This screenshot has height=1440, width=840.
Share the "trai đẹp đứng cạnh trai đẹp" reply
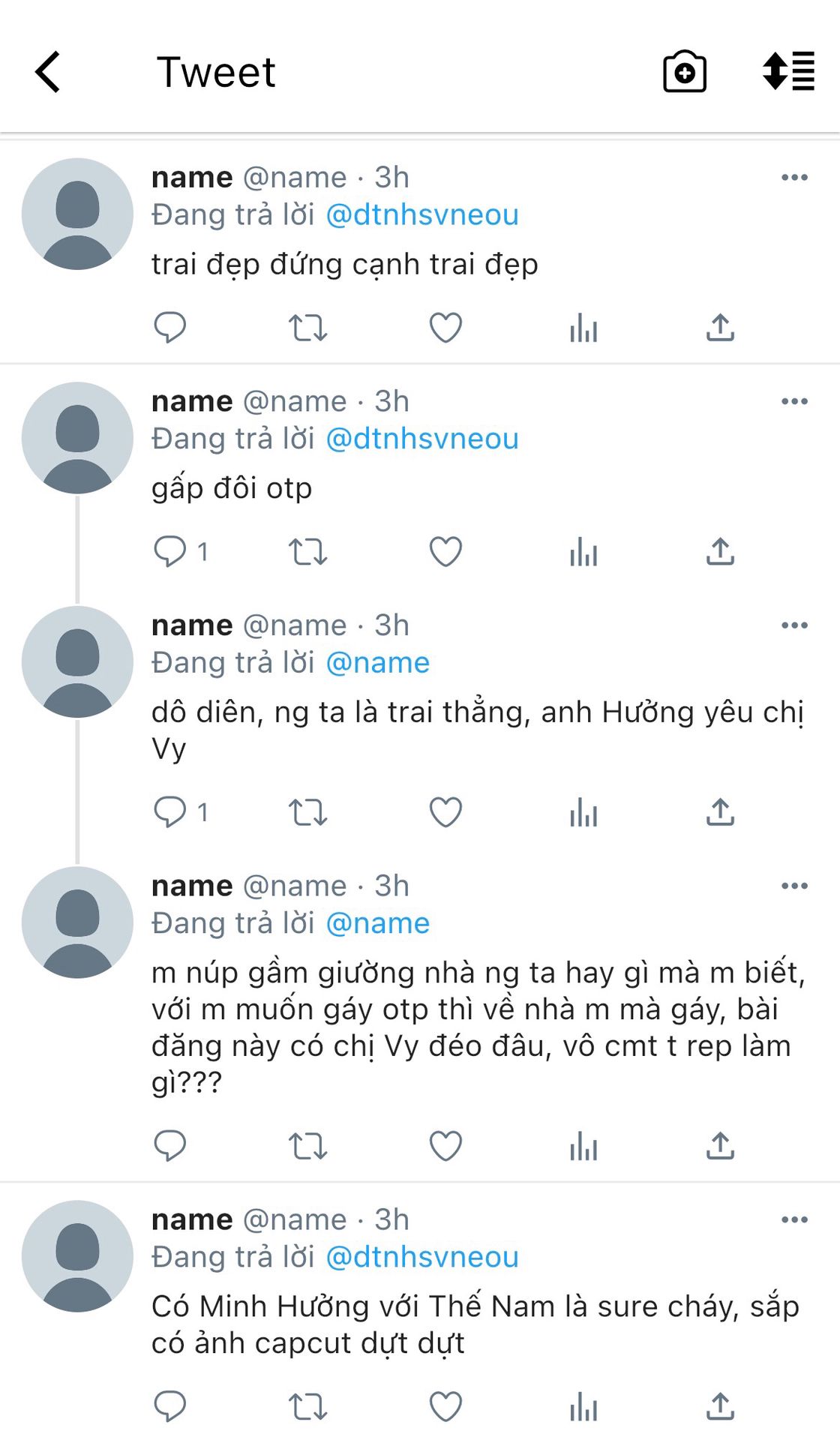pos(720,328)
